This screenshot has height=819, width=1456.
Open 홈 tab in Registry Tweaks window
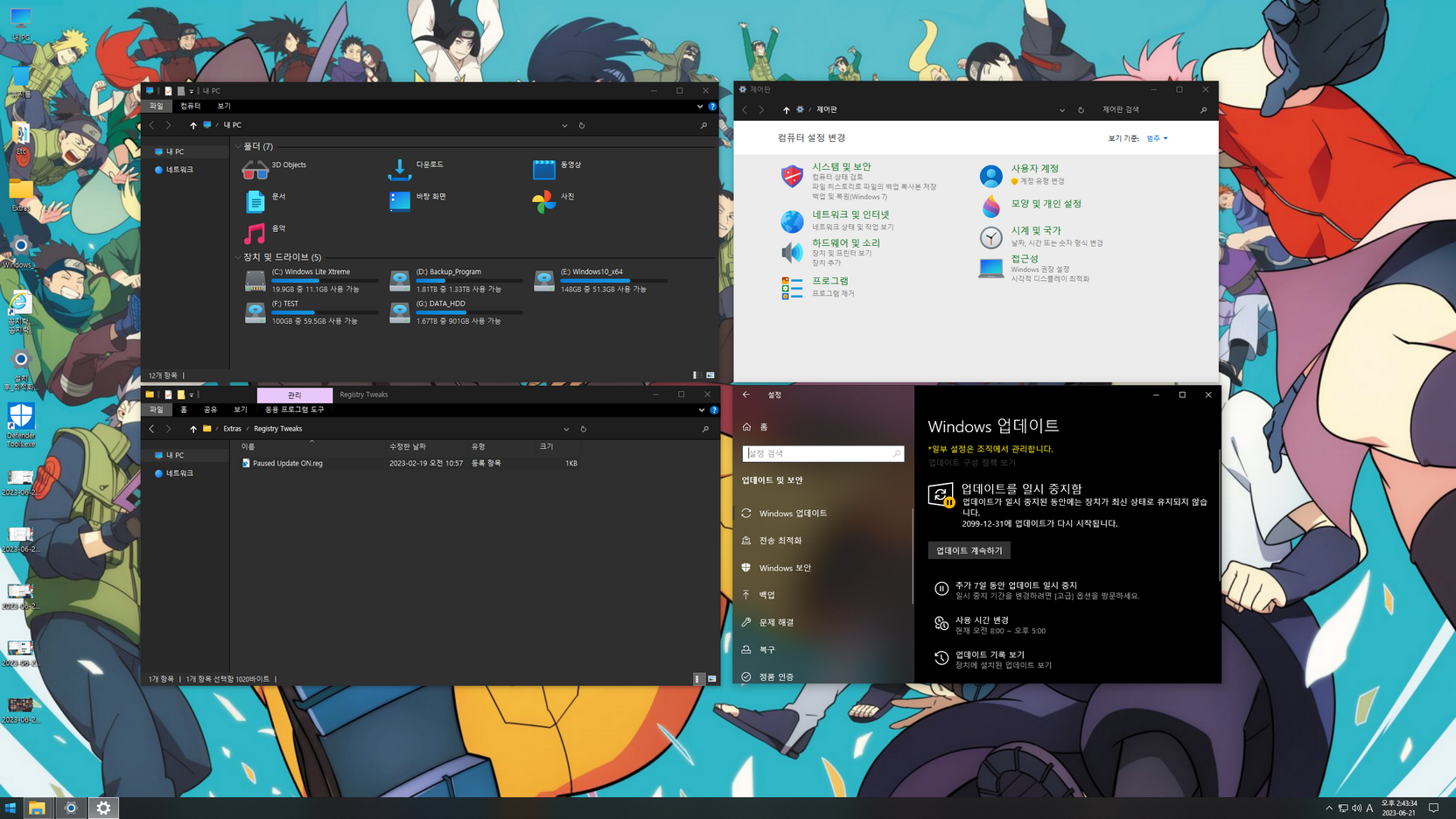pos(184,409)
